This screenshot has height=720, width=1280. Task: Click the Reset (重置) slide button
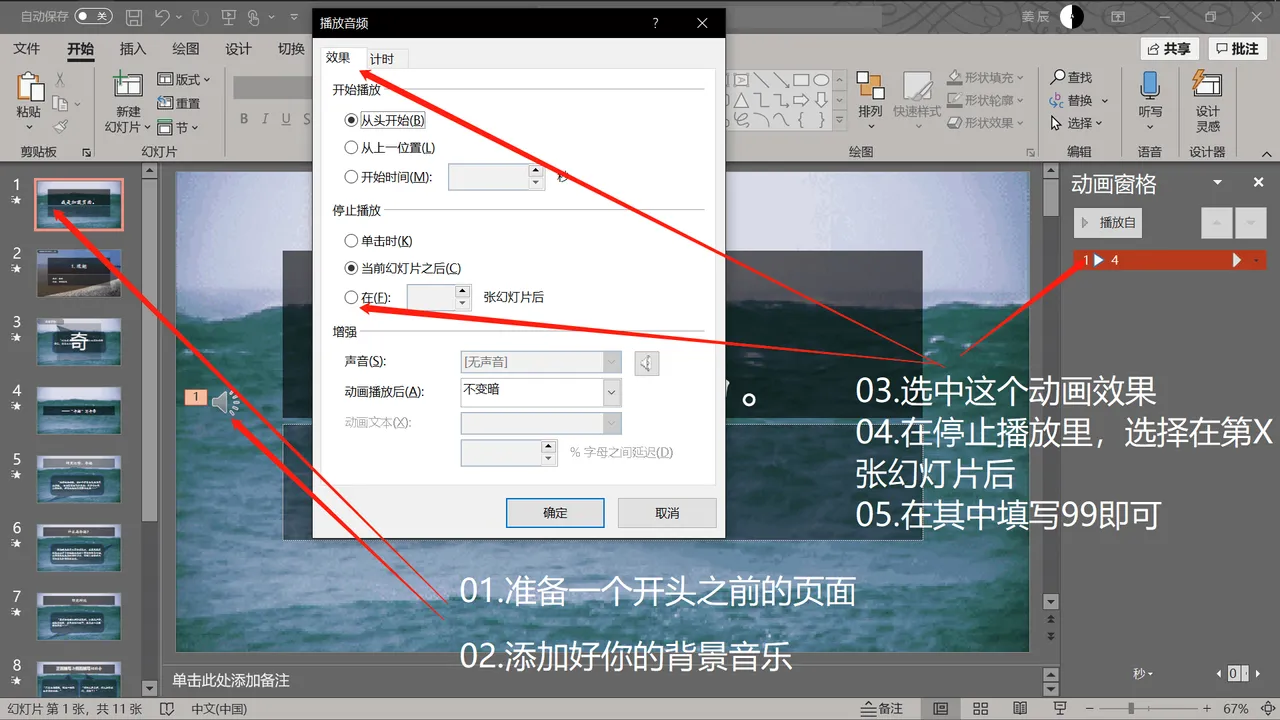tap(179, 103)
